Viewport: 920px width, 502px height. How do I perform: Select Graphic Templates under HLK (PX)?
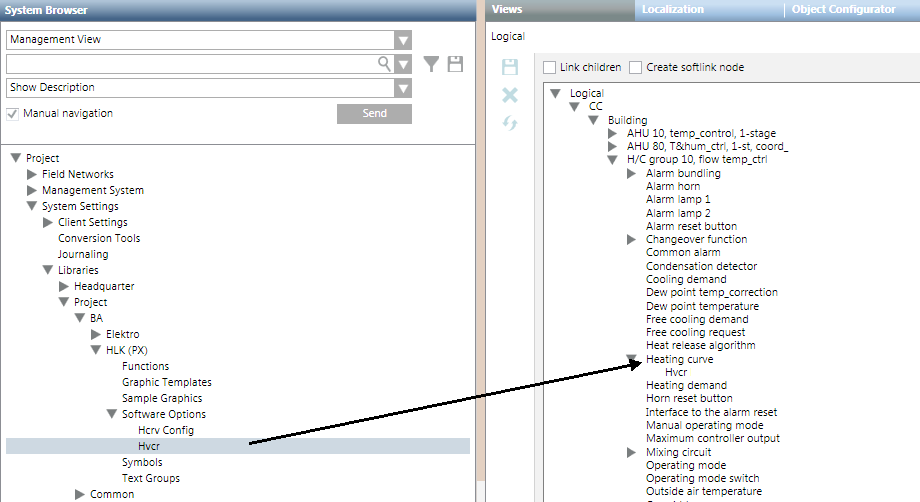coord(167,382)
